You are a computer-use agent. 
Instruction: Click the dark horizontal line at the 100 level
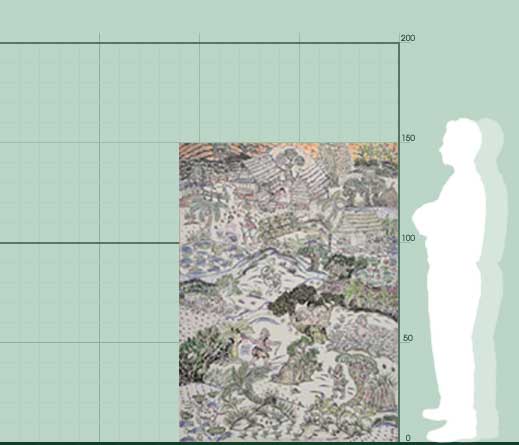(x=89, y=243)
